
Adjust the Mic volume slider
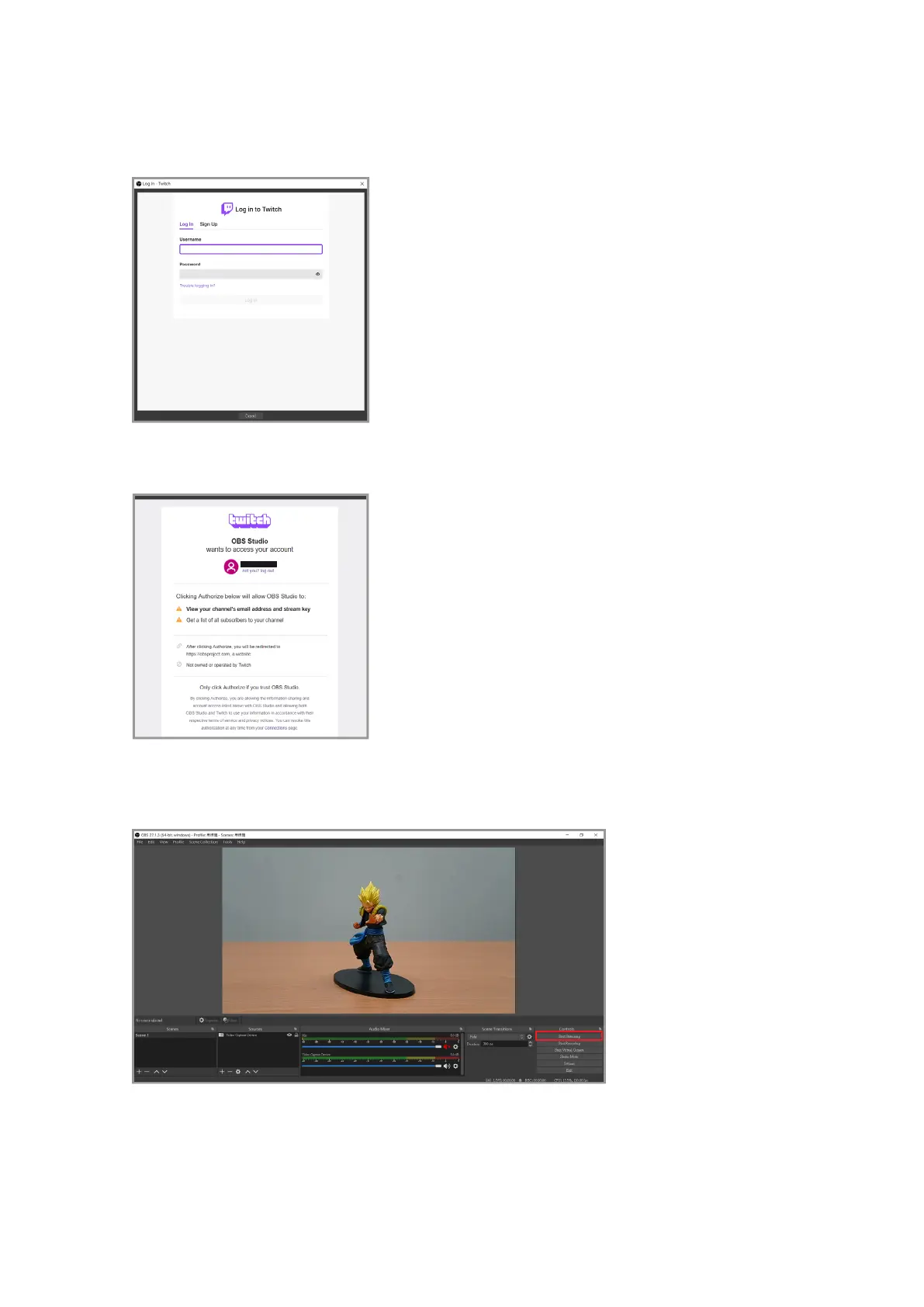tap(372, 1047)
